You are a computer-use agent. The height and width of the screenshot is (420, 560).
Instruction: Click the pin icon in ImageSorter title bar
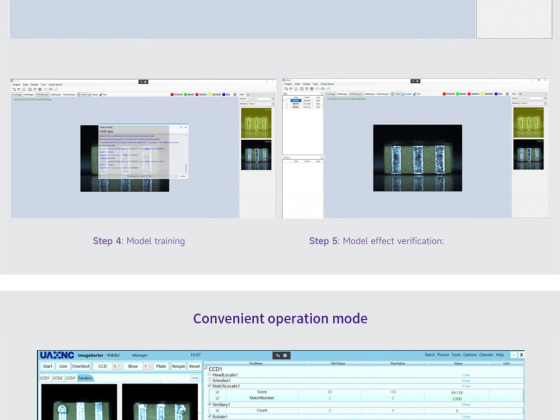click(278, 355)
